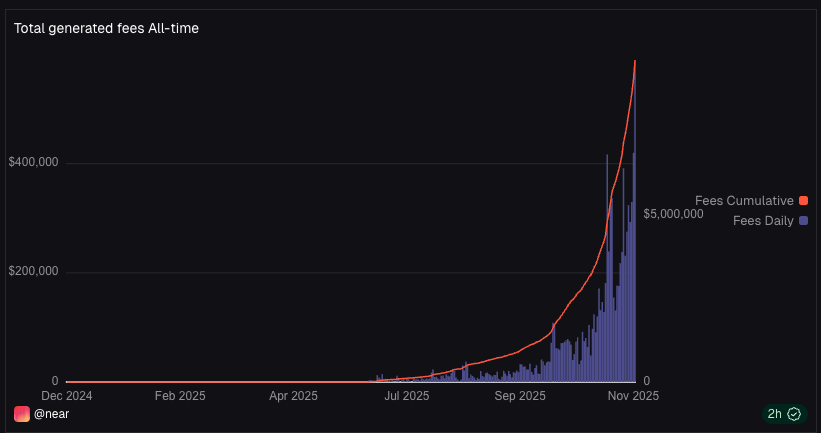Toggle the Fees Daily legend series
Image resolution: width=821 pixels, height=433 pixels.
click(x=763, y=220)
